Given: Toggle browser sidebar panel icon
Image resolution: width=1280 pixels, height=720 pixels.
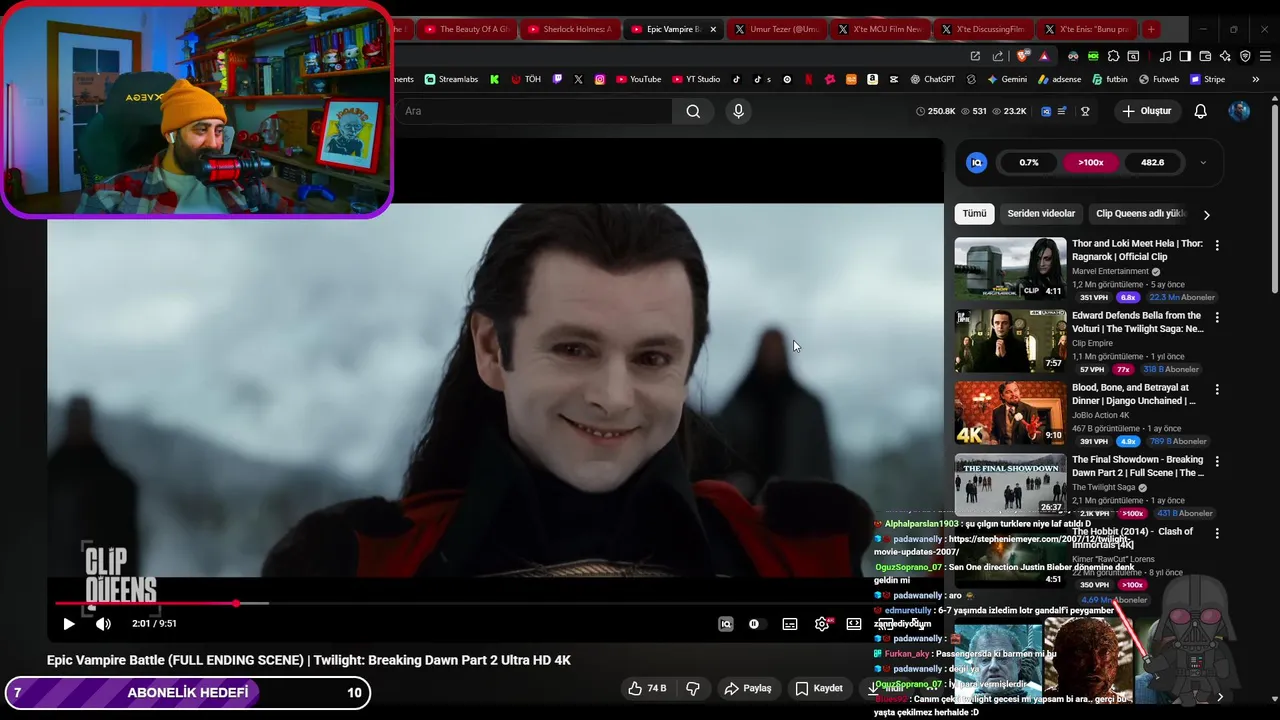Looking at the screenshot, I should click(1184, 56).
